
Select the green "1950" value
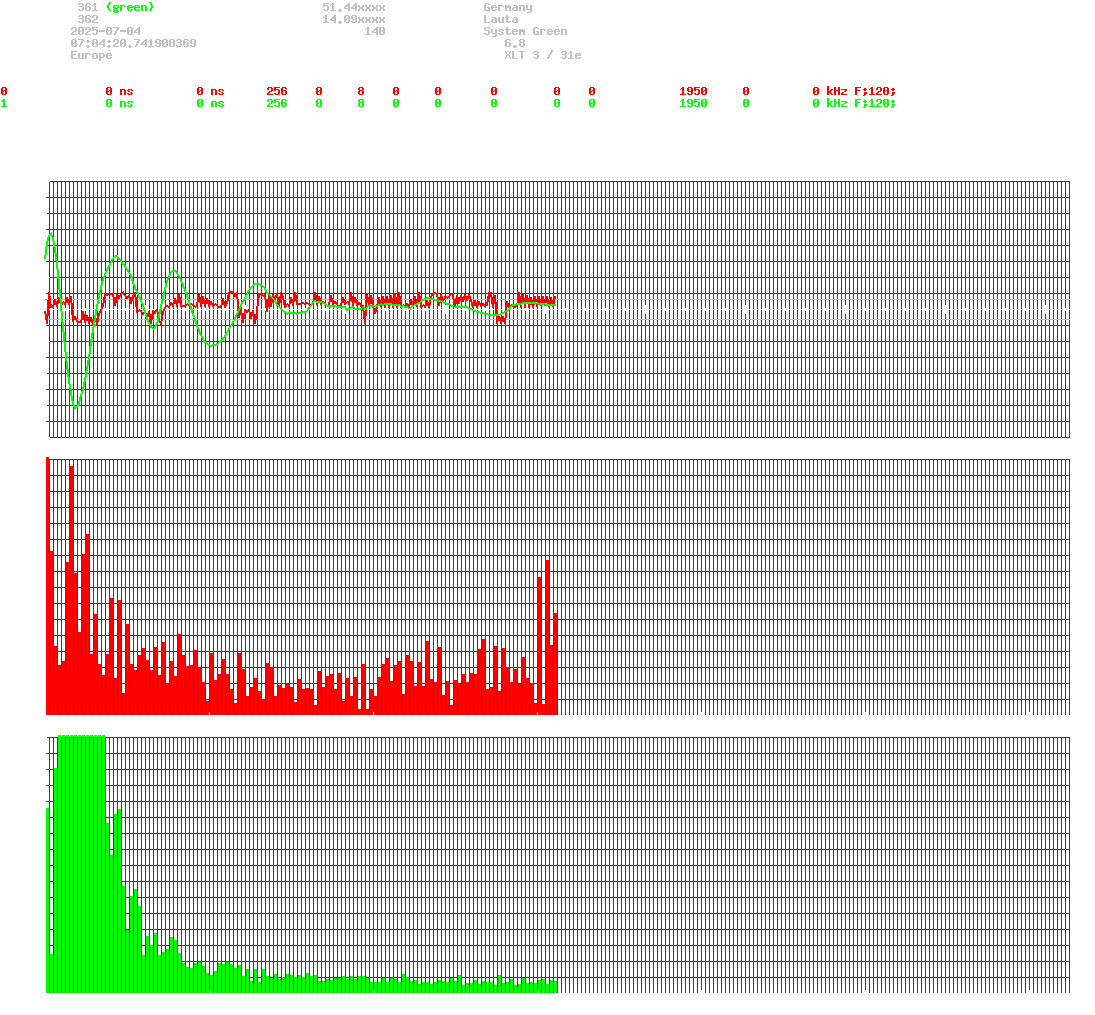click(693, 103)
